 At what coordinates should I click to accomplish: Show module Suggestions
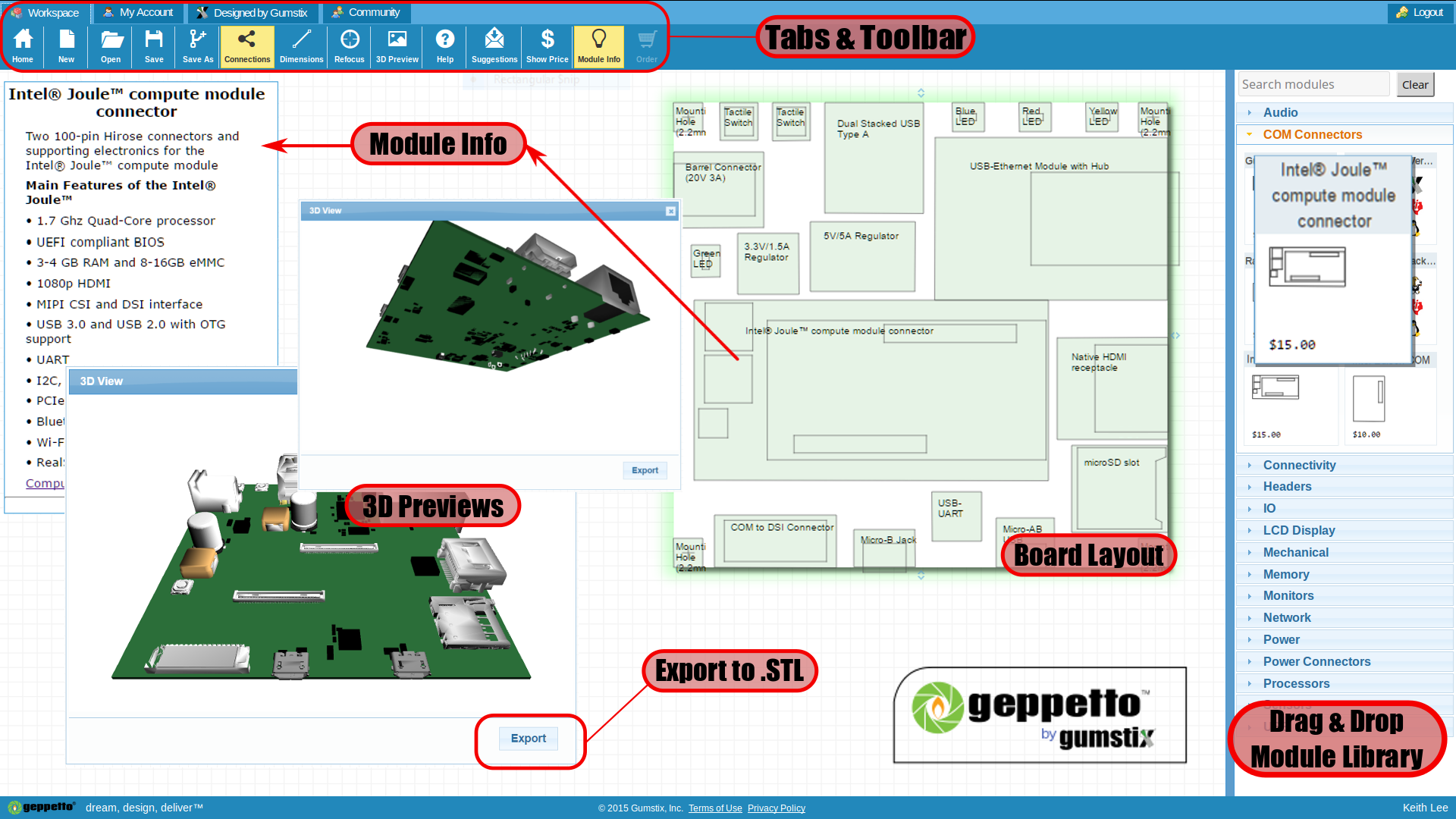click(494, 47)
